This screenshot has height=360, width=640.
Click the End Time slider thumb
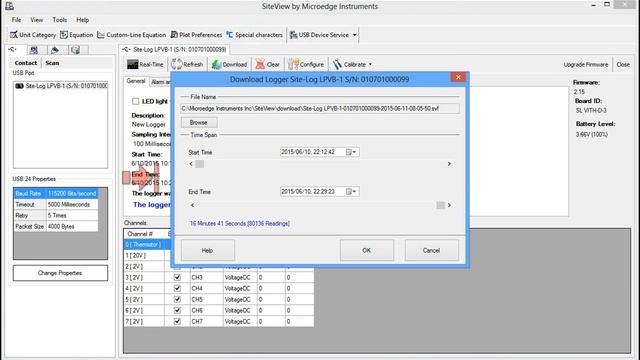pos(440,205)
